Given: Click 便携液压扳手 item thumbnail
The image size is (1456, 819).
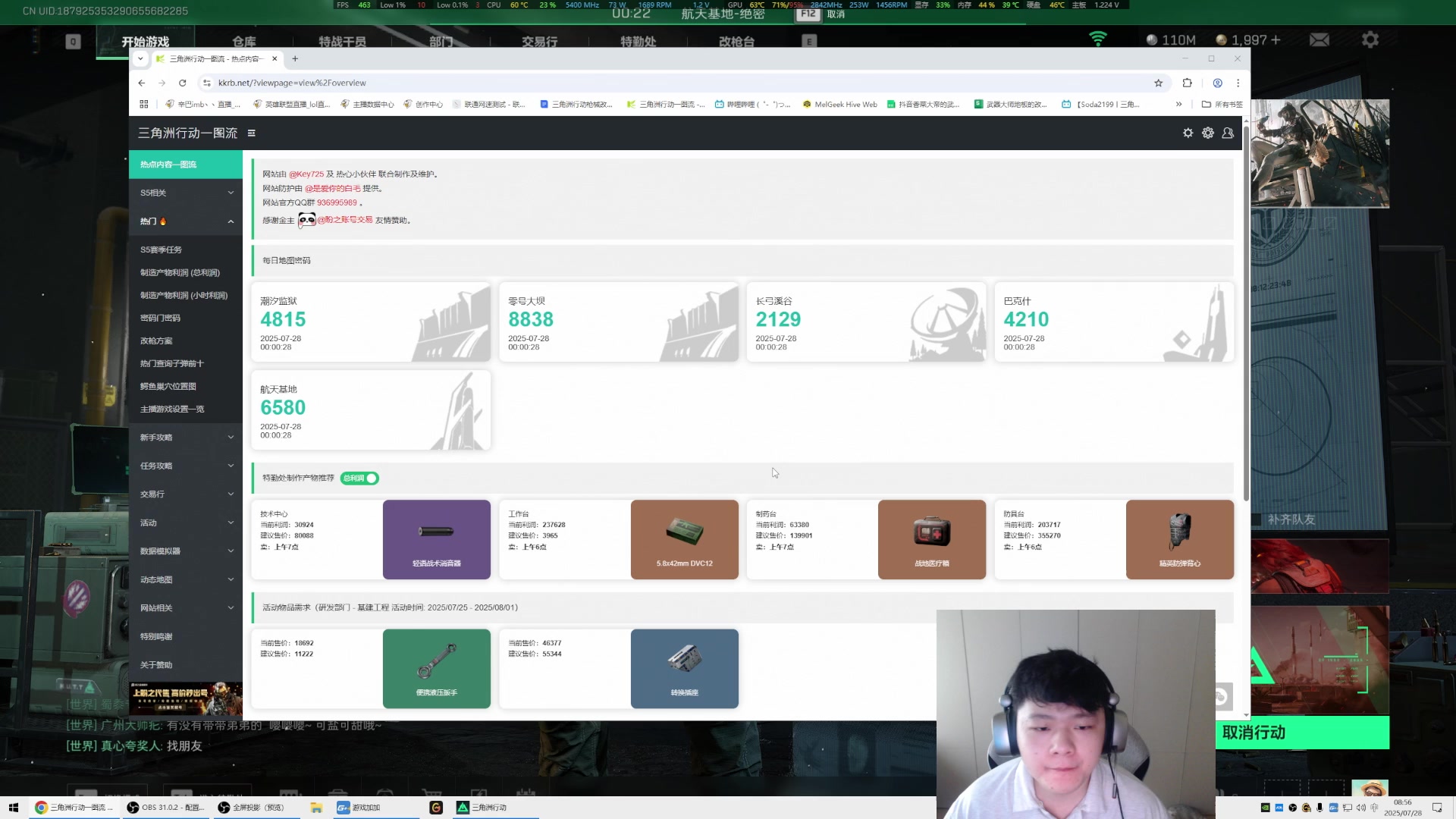Looking at the screenshot, I should coord(437,669).
